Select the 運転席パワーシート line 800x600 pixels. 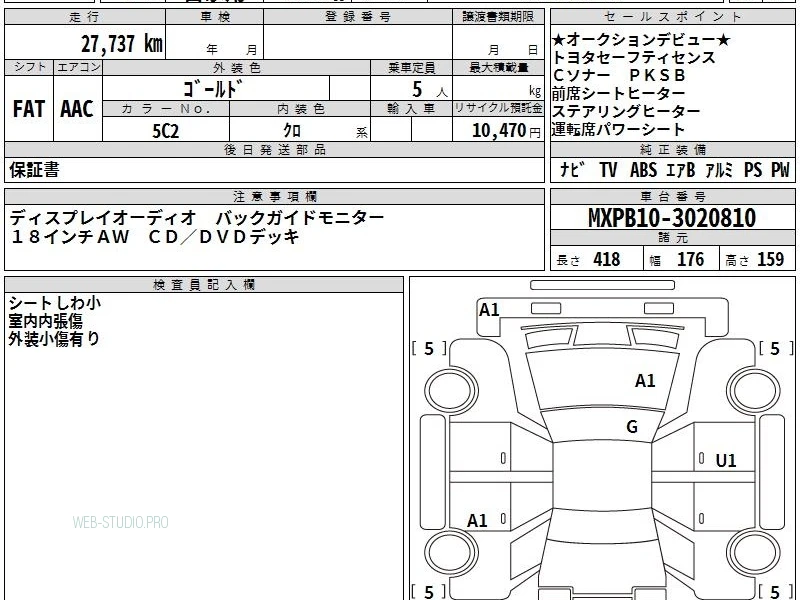point(618,129)
